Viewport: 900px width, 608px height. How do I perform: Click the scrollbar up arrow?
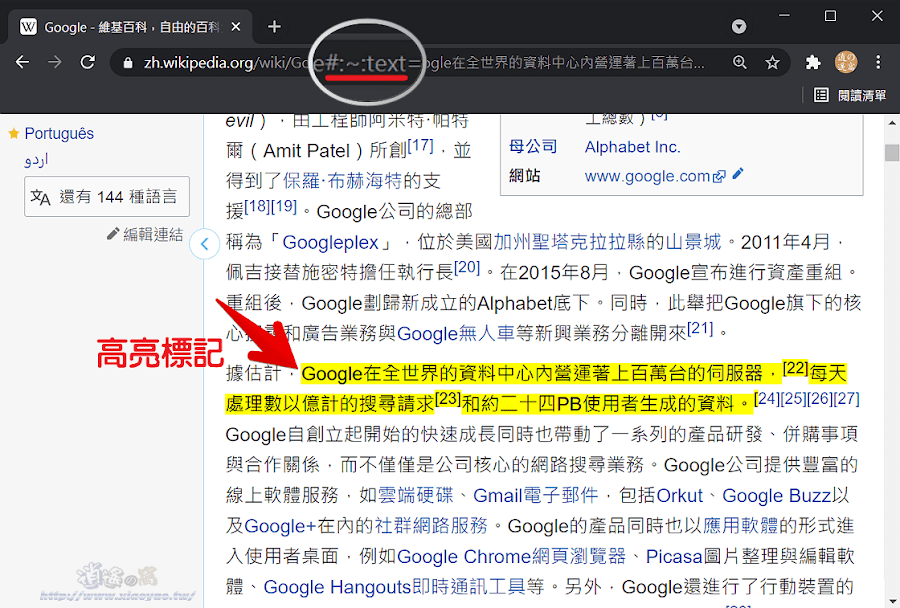pos(891,122)
